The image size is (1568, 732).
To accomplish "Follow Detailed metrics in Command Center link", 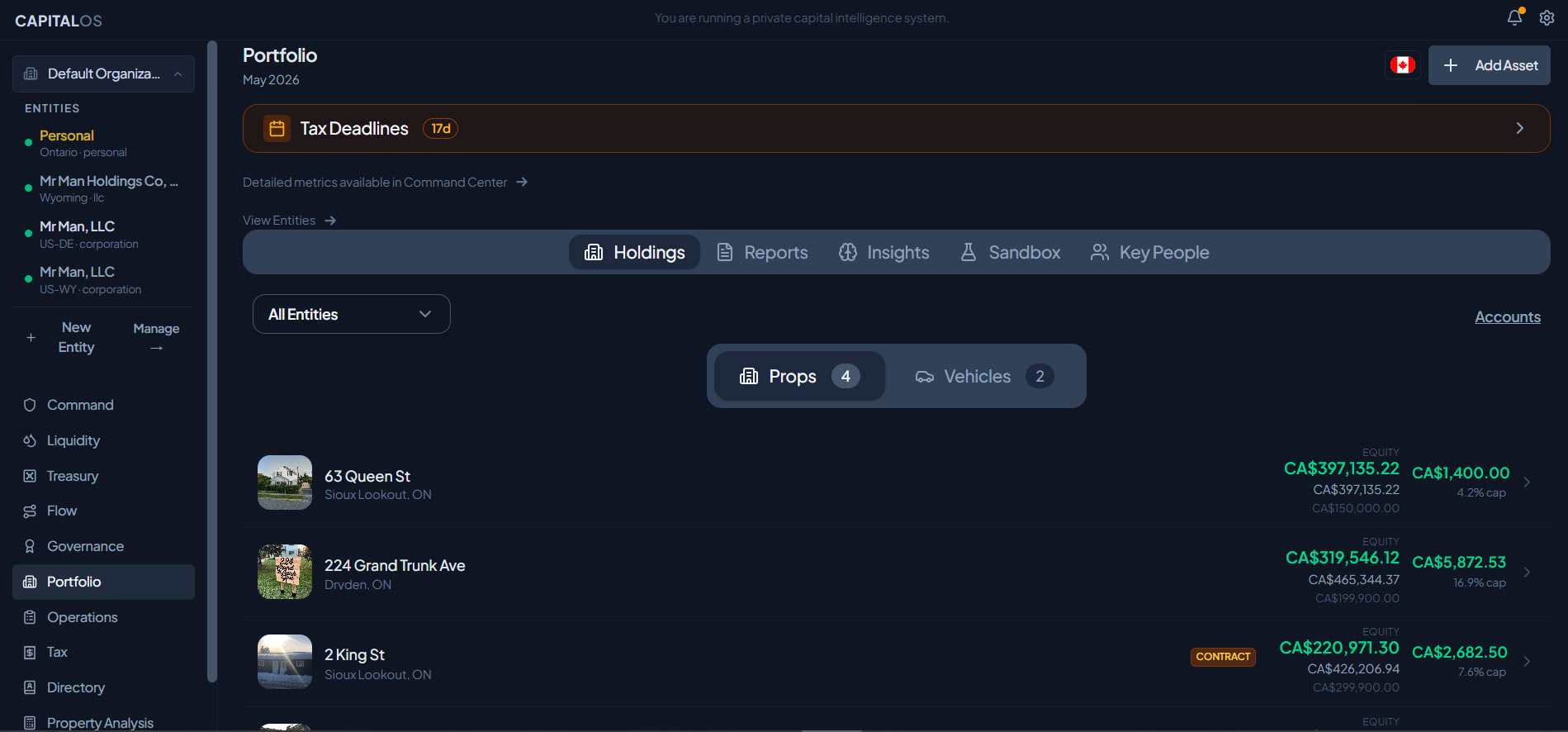I will pyautogui.click(x=385, y=182).
